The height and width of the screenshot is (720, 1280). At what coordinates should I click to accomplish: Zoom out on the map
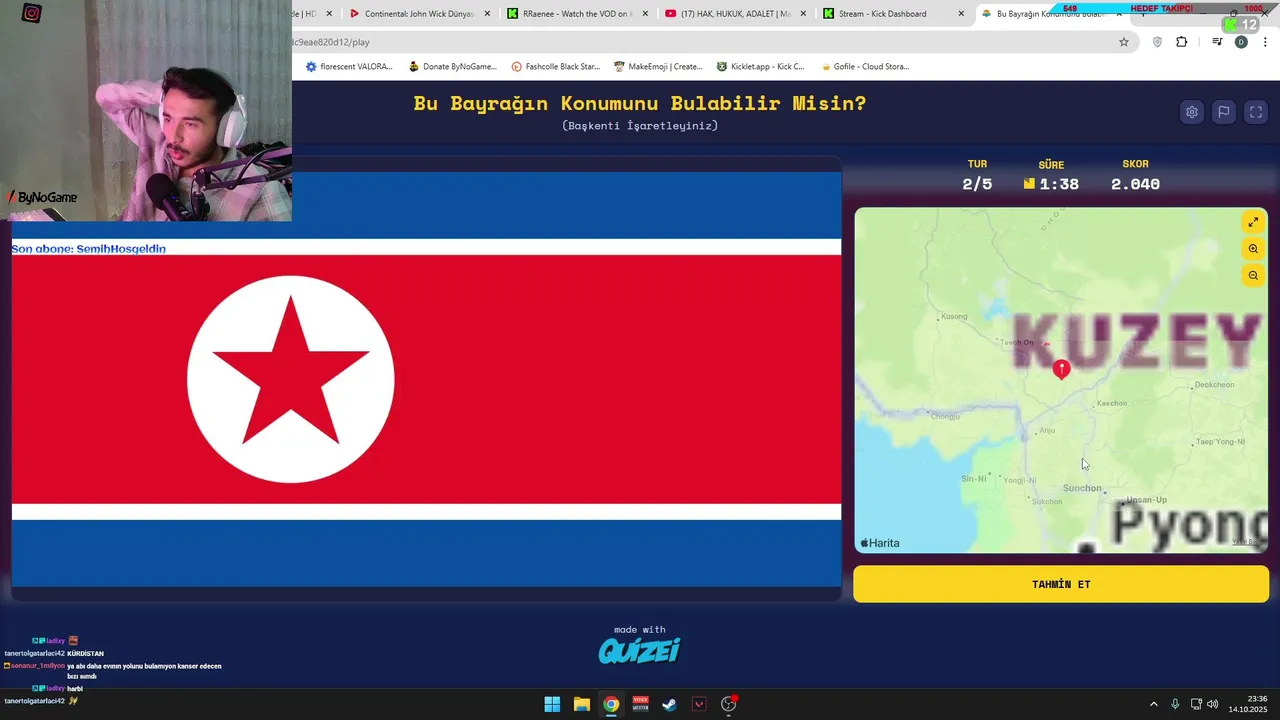tap(1253, 276)
